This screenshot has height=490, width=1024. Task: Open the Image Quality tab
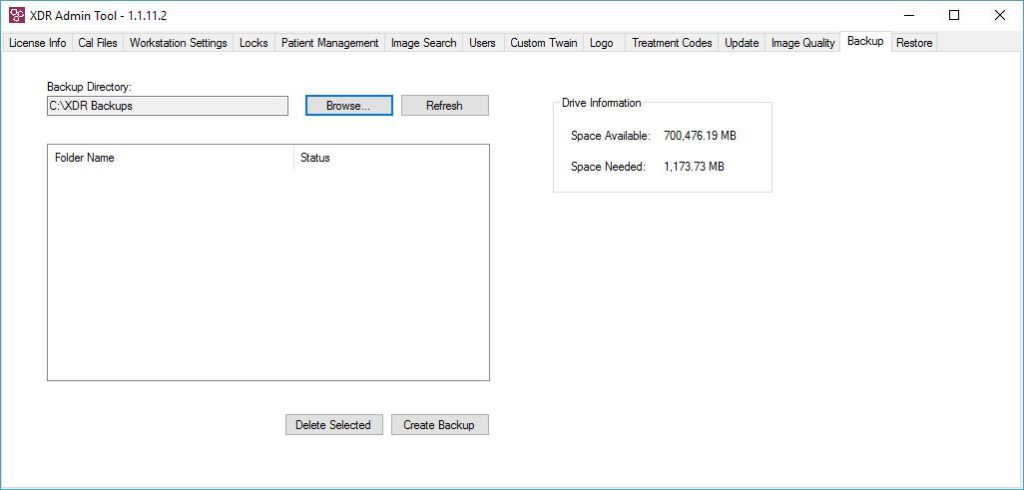(802, 43)
